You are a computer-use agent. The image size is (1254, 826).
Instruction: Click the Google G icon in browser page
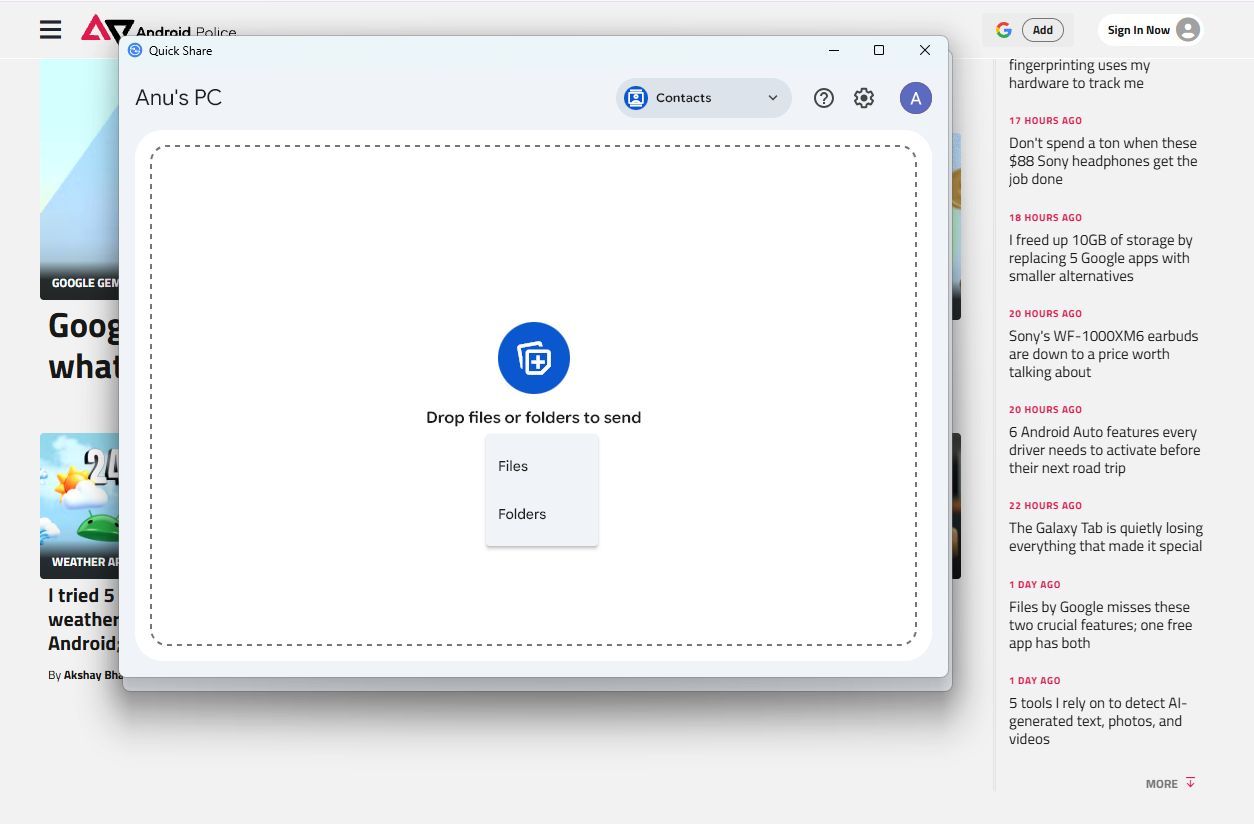[x=1004, y=30]
